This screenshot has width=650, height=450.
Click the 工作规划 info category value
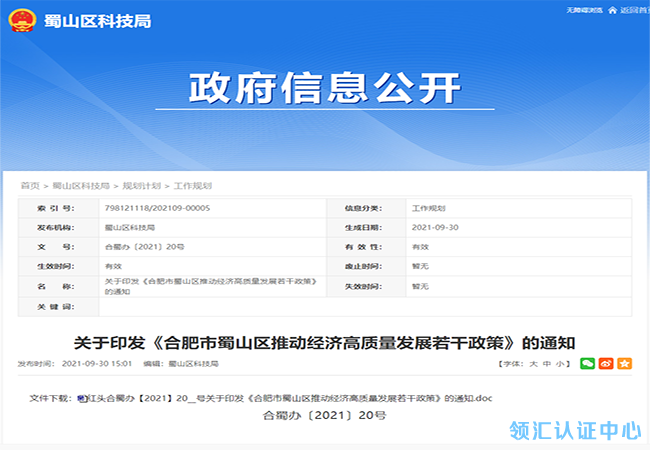[428, 208]
